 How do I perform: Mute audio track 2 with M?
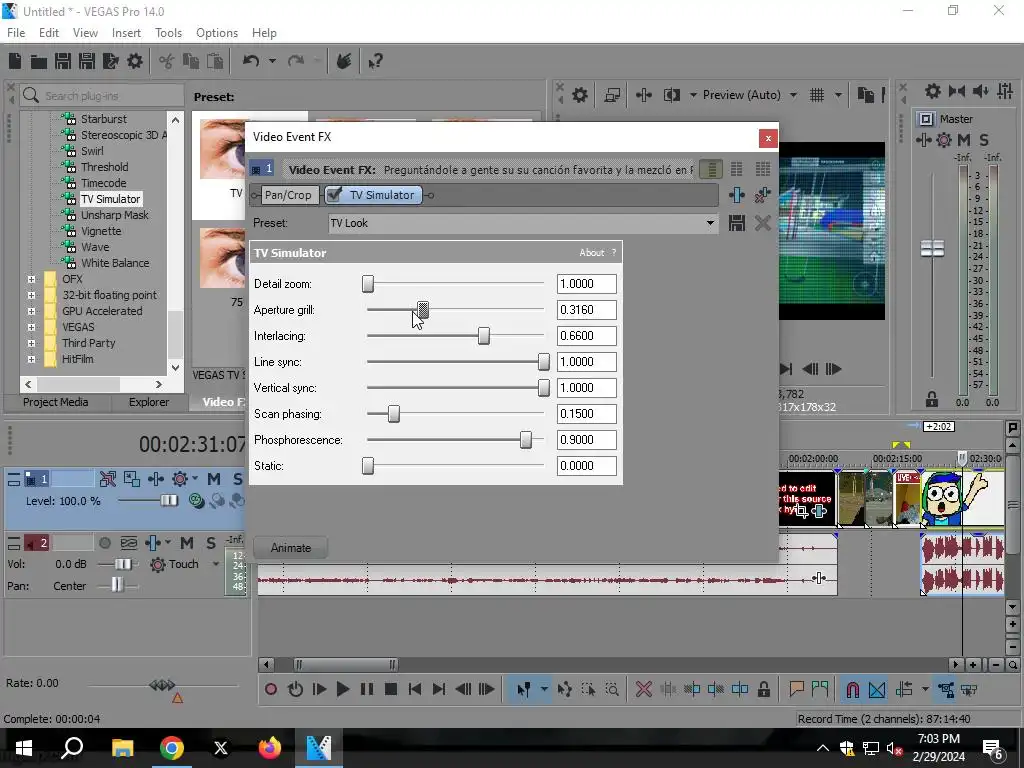[x=187, y=543]
